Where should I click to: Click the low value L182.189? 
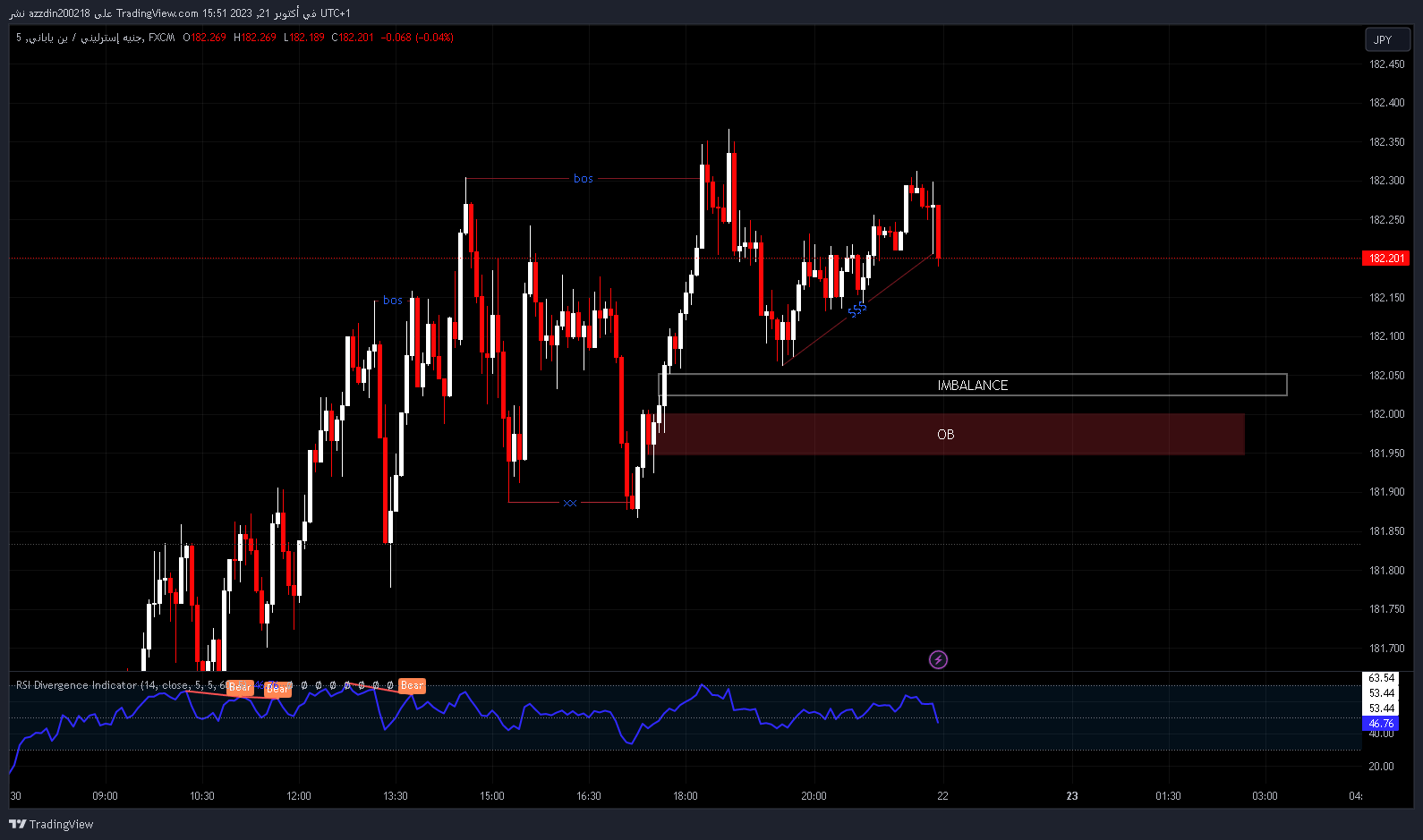304,38
